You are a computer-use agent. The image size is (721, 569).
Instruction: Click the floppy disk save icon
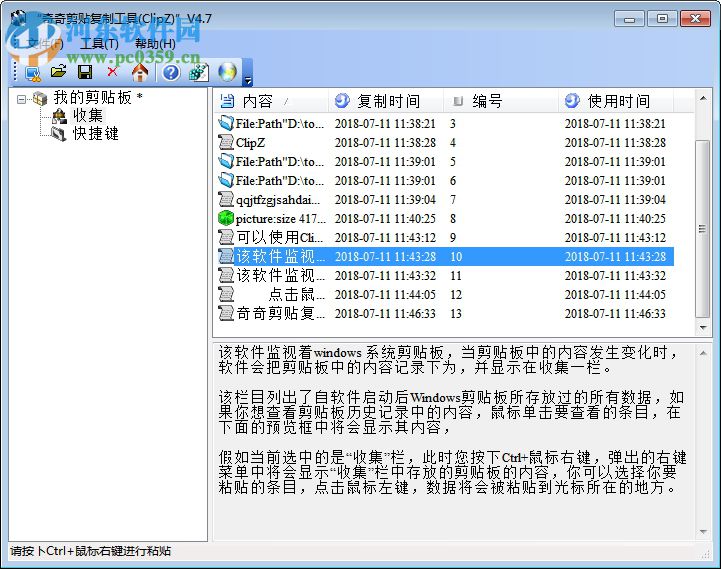[x=85, y=72]
